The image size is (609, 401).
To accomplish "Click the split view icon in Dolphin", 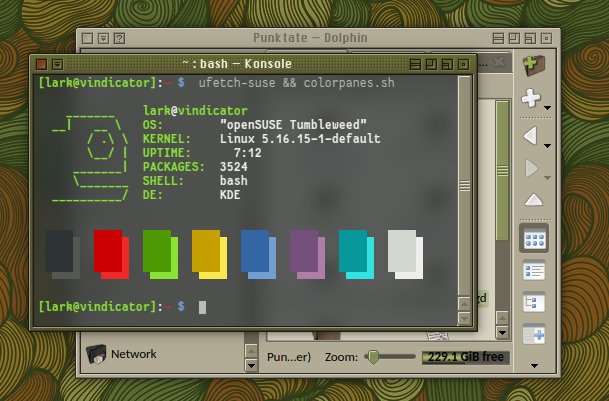I will pos(534,334).
